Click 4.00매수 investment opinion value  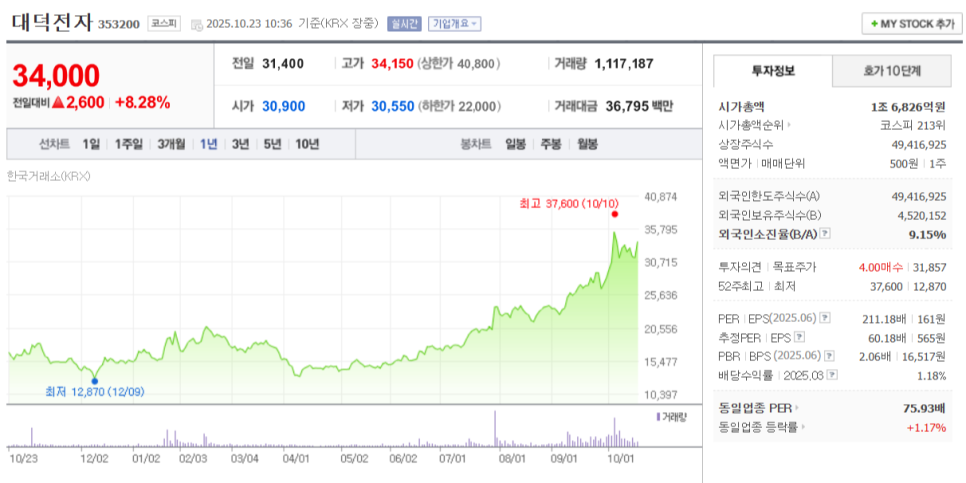point(881,267)
